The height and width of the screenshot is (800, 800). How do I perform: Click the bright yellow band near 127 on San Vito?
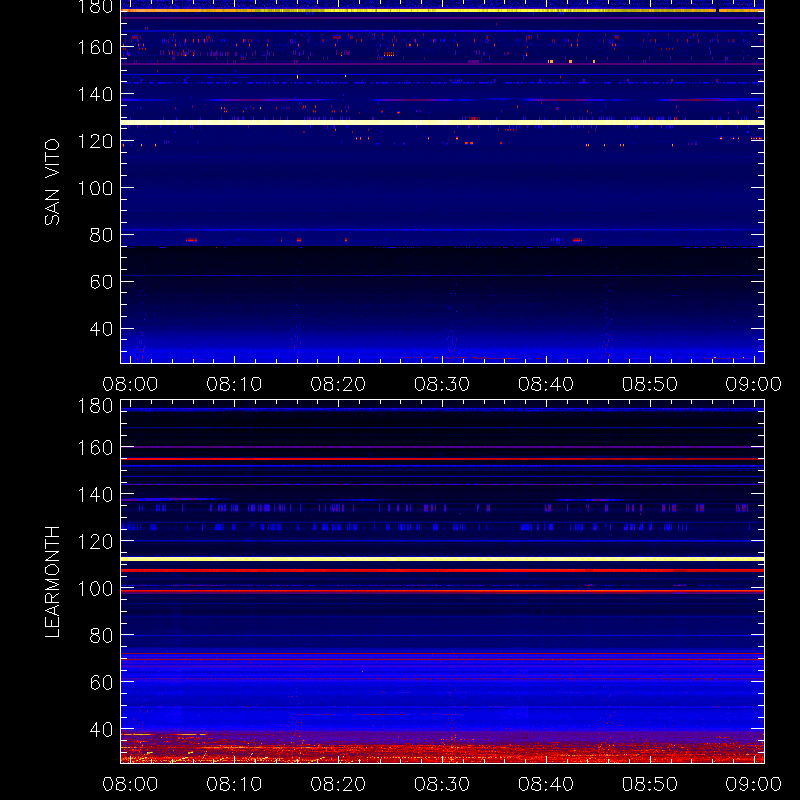442,122
